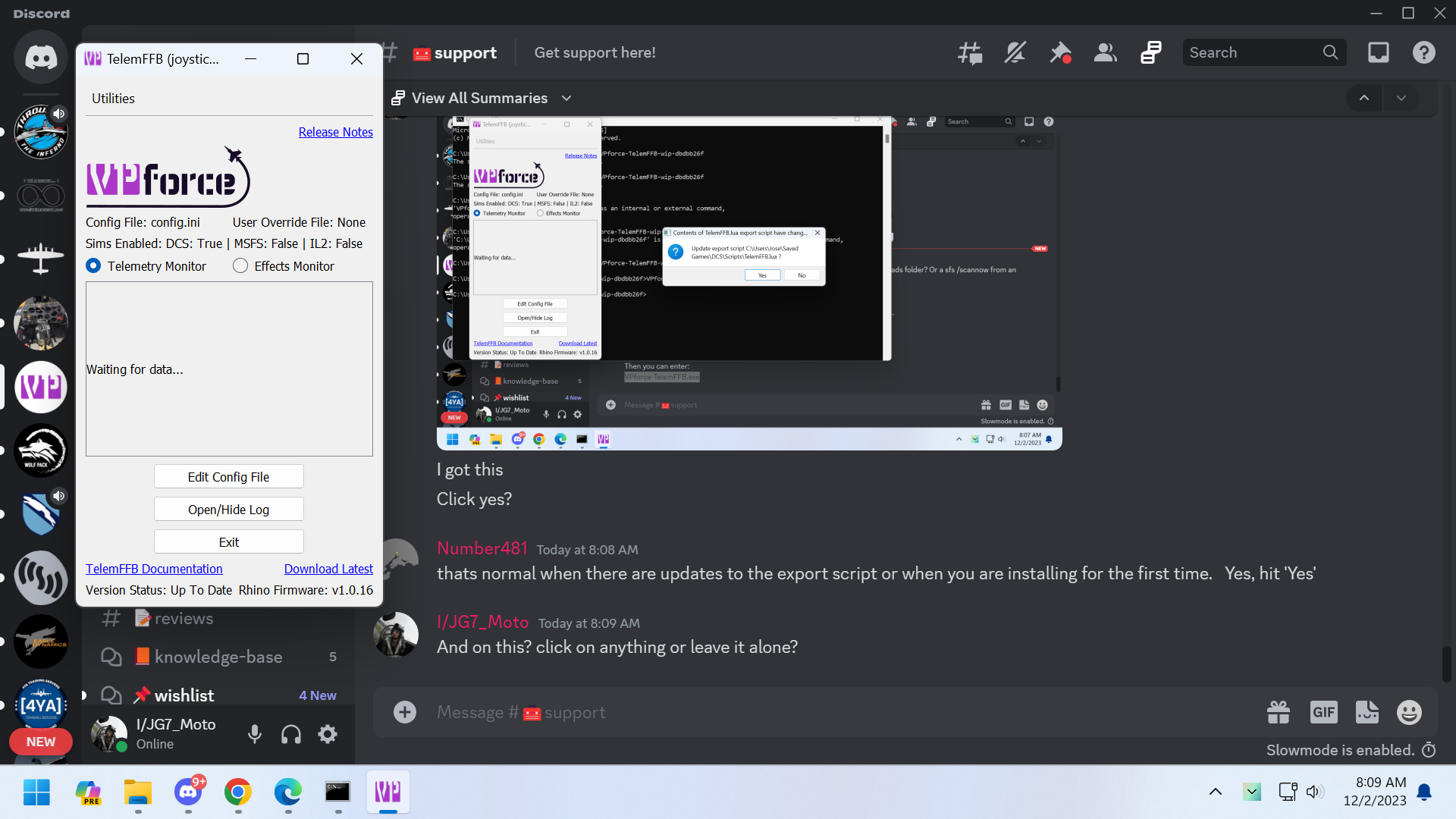Image resolution: width=1456 pixels, height=819 pixels.
Task: Toggle microphone mute in user panel
Action: 255,734
